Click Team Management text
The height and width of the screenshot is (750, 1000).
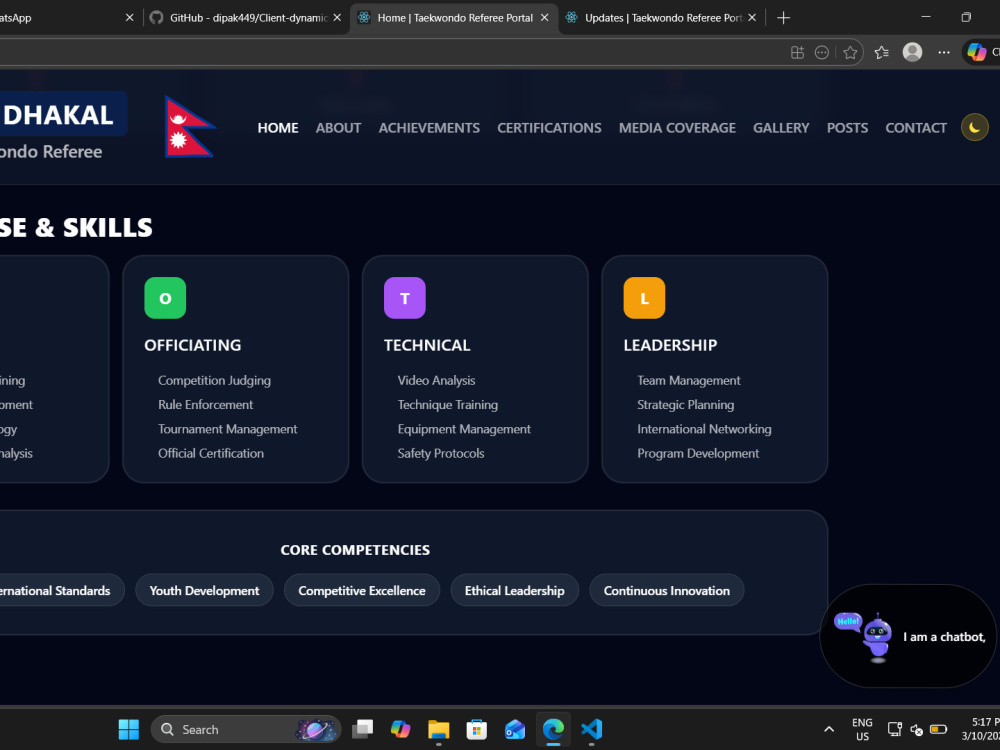pyautogui.click(x=689, y=380)
